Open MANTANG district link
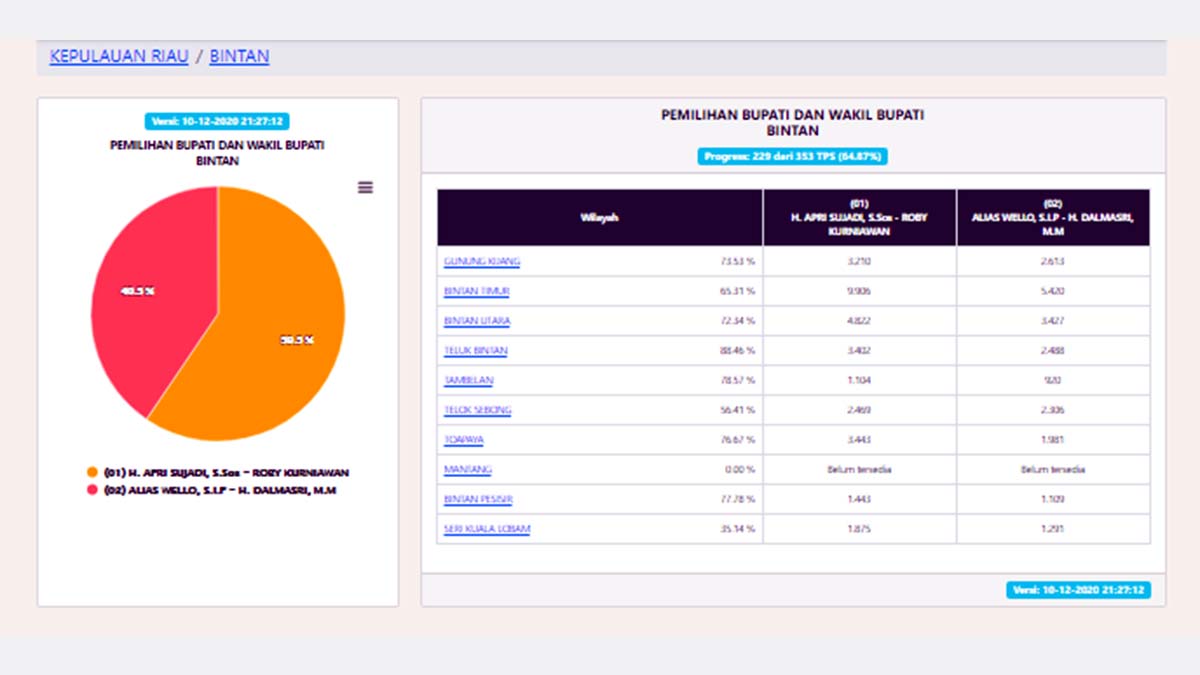Viewport: 1200px width, 675px height. (x=467, y=469)
